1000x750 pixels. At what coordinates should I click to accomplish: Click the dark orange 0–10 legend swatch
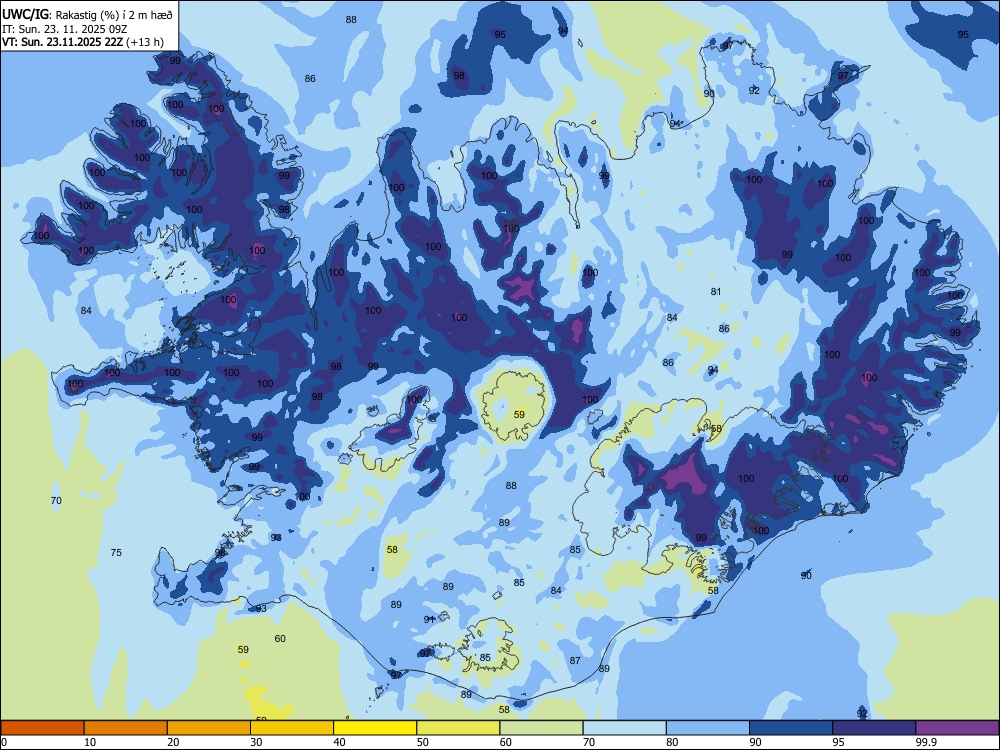[42, 728]
